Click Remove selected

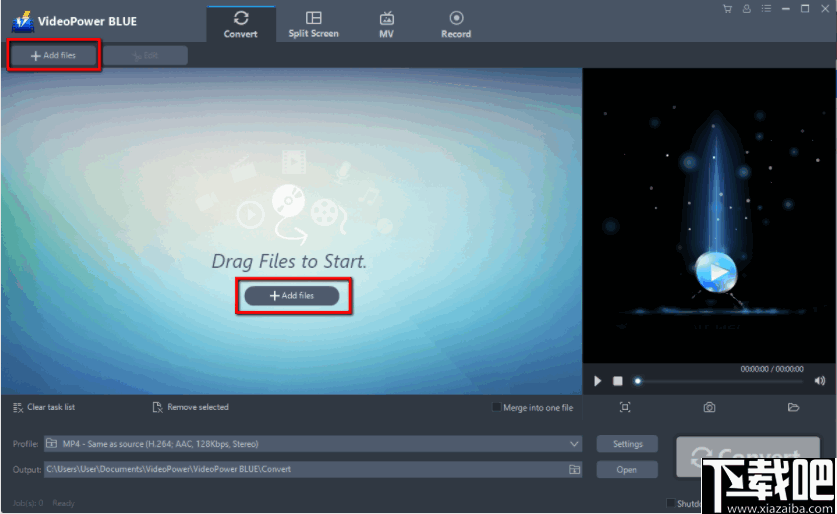tap(191, 407)
